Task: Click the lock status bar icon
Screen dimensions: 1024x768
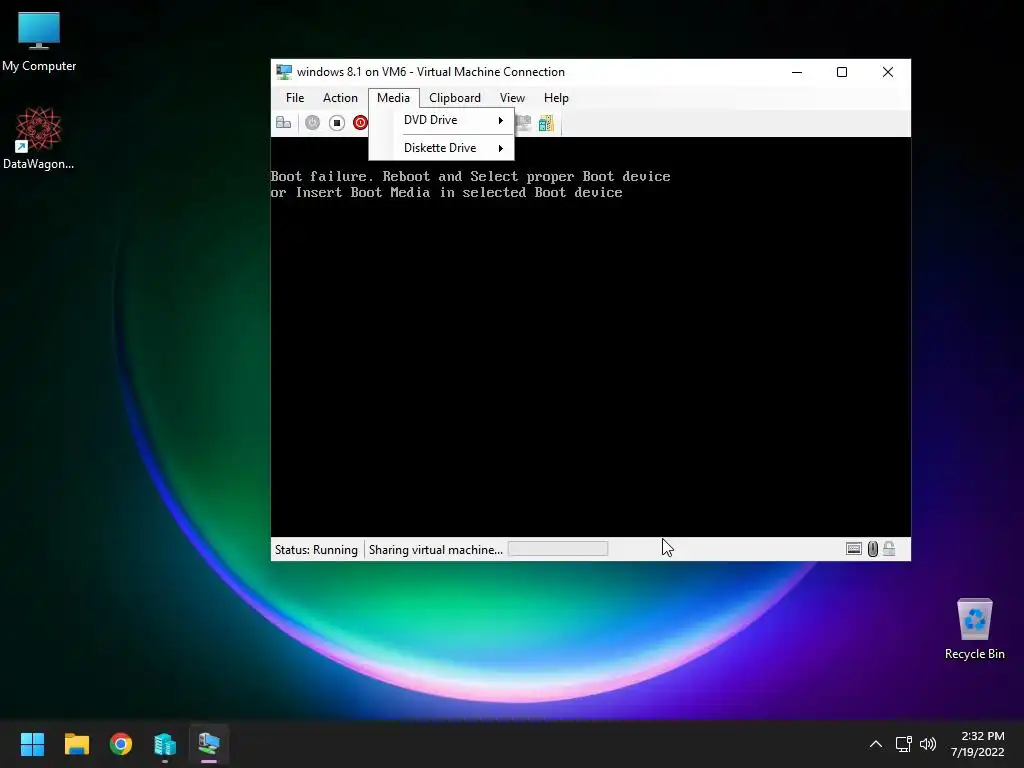Action: [x=889, y=549]
